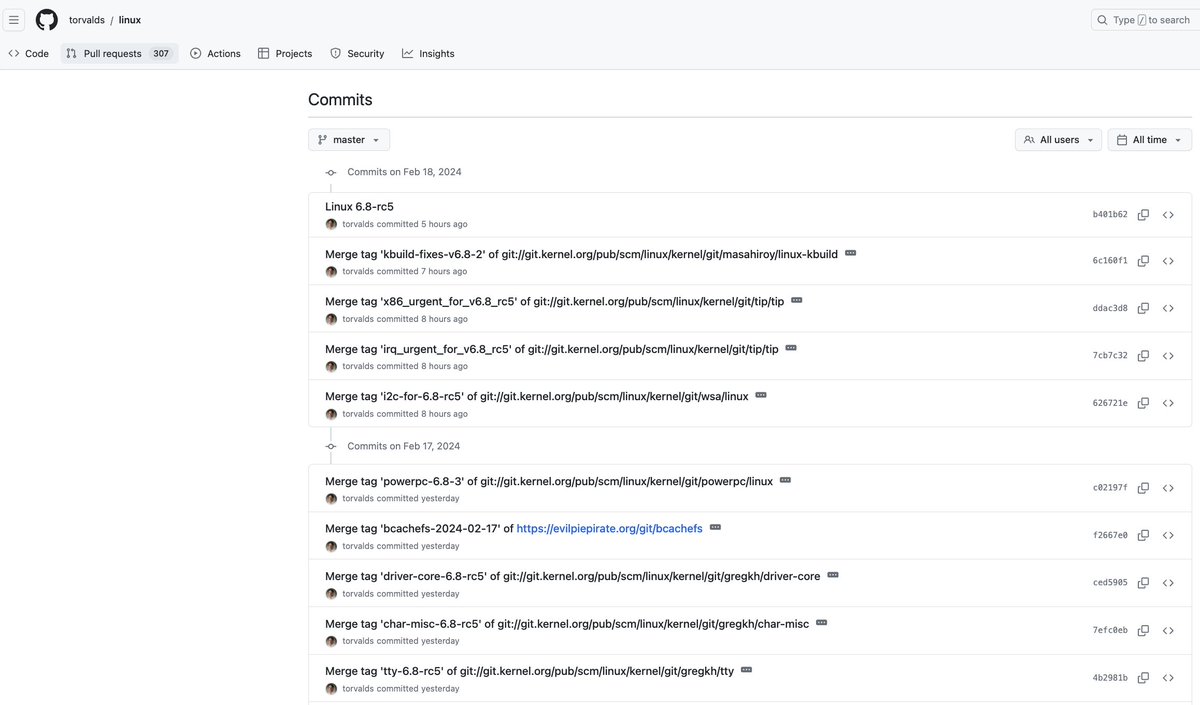Expand description of irq_urgent_for_v6.8_rc5 merge commit
Screen dimensions: 1200x705
pos(790,348)
